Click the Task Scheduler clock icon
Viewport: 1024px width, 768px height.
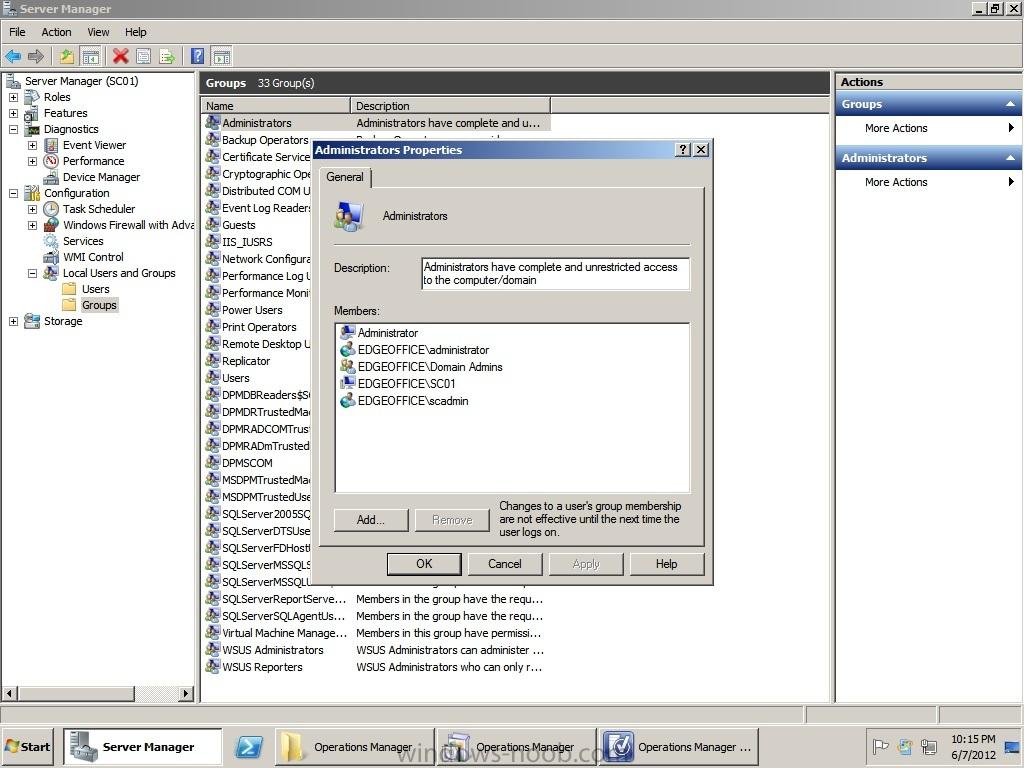(x=51, y=209)
